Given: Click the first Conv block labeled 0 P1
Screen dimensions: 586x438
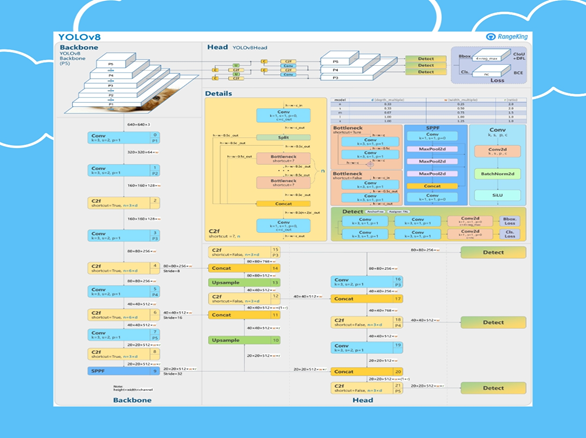Looking at the screenshot, I should [124, 138].
